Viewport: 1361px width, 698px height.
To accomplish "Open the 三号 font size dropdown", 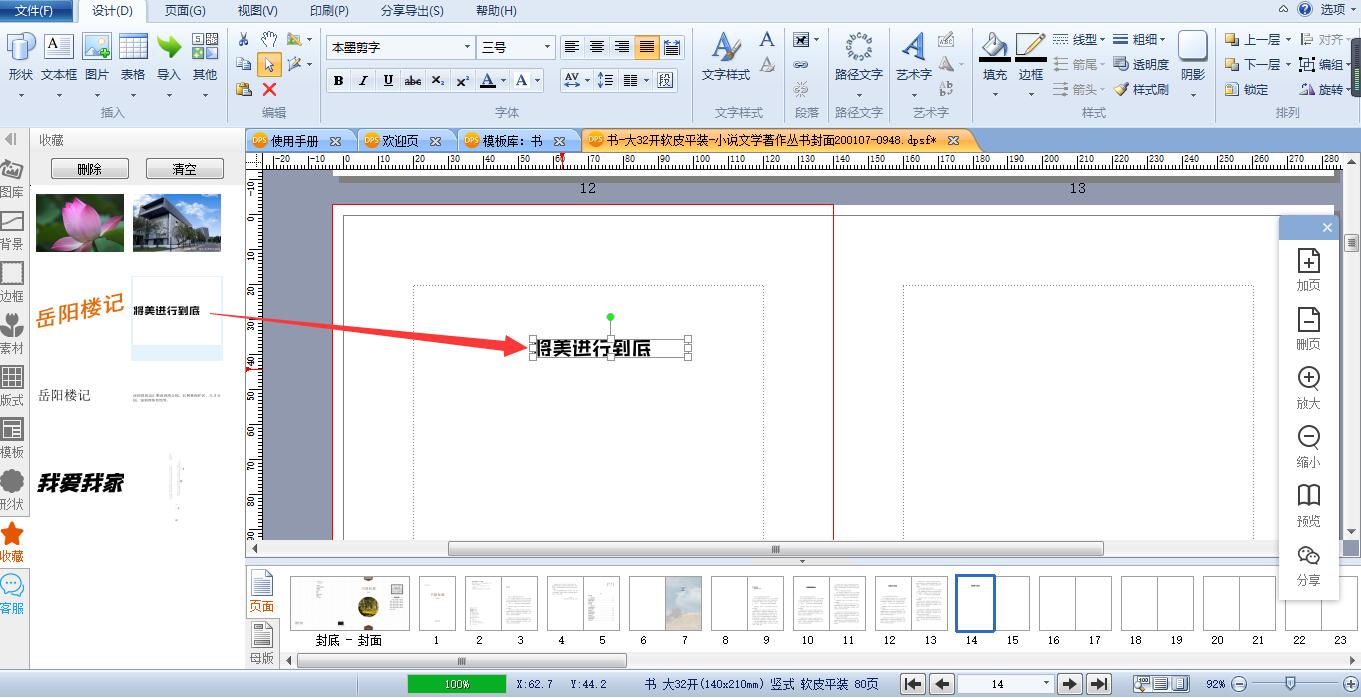I will coord(547,47).
